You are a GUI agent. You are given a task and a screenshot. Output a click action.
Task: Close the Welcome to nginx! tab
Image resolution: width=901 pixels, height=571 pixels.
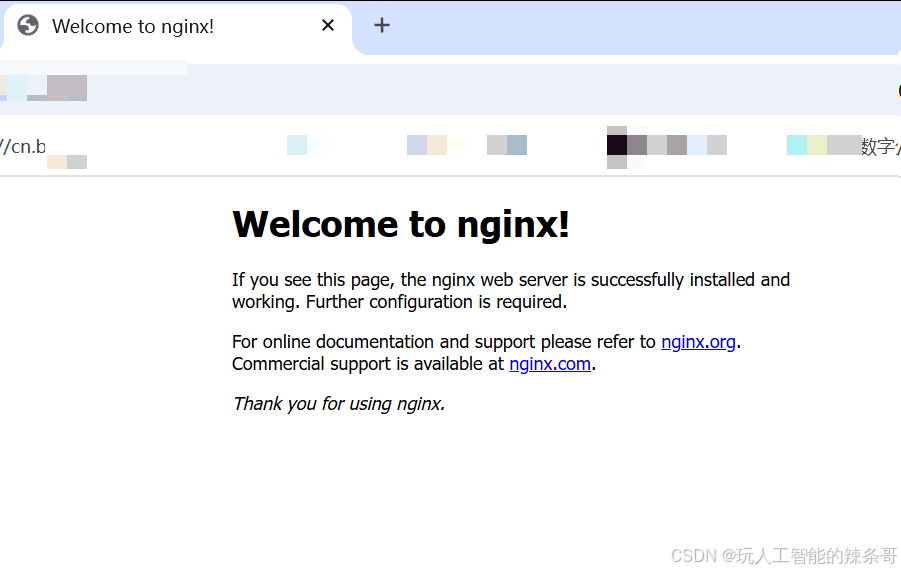point(328,25)
